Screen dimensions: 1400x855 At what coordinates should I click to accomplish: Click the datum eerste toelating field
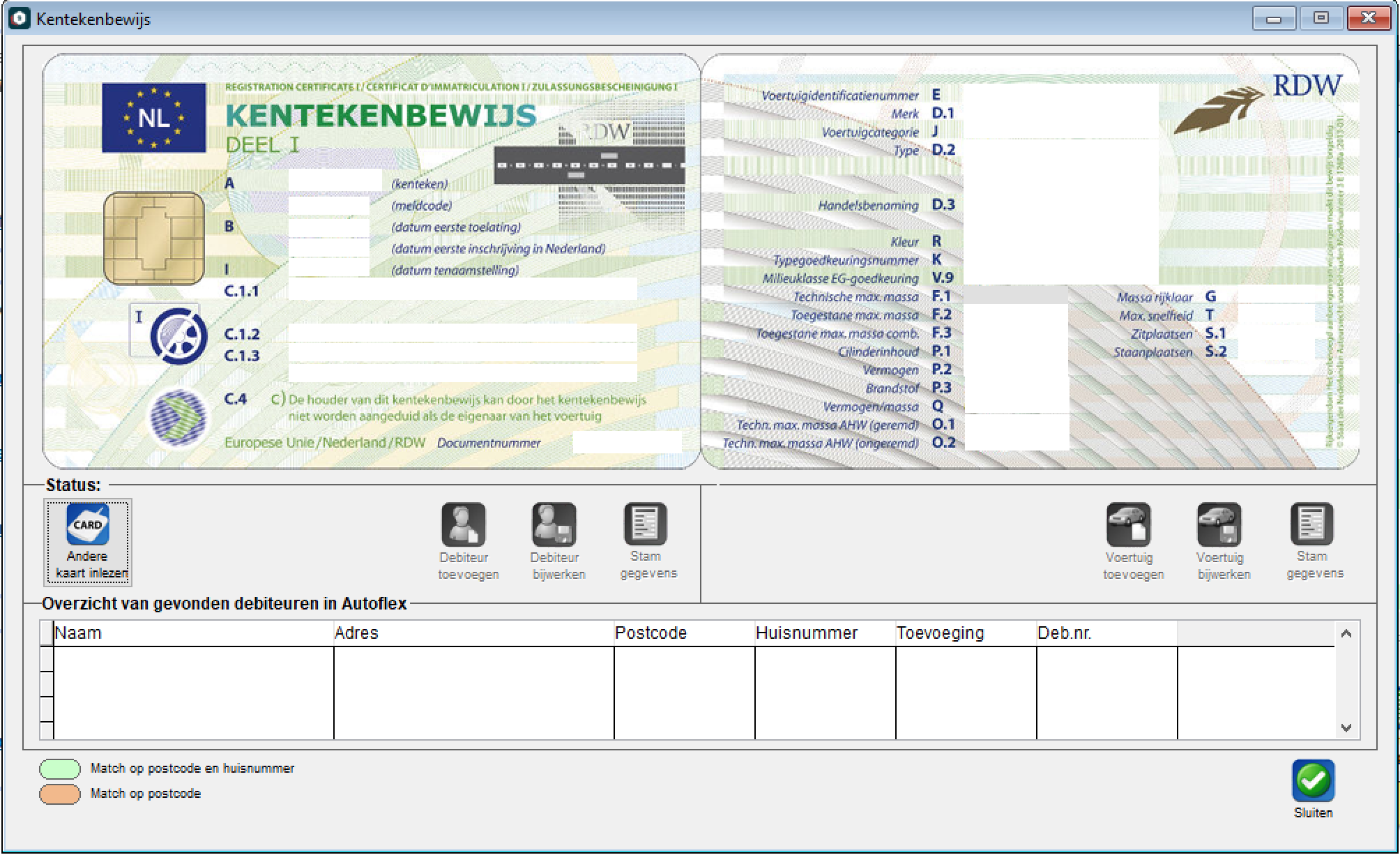pos(328,227)
